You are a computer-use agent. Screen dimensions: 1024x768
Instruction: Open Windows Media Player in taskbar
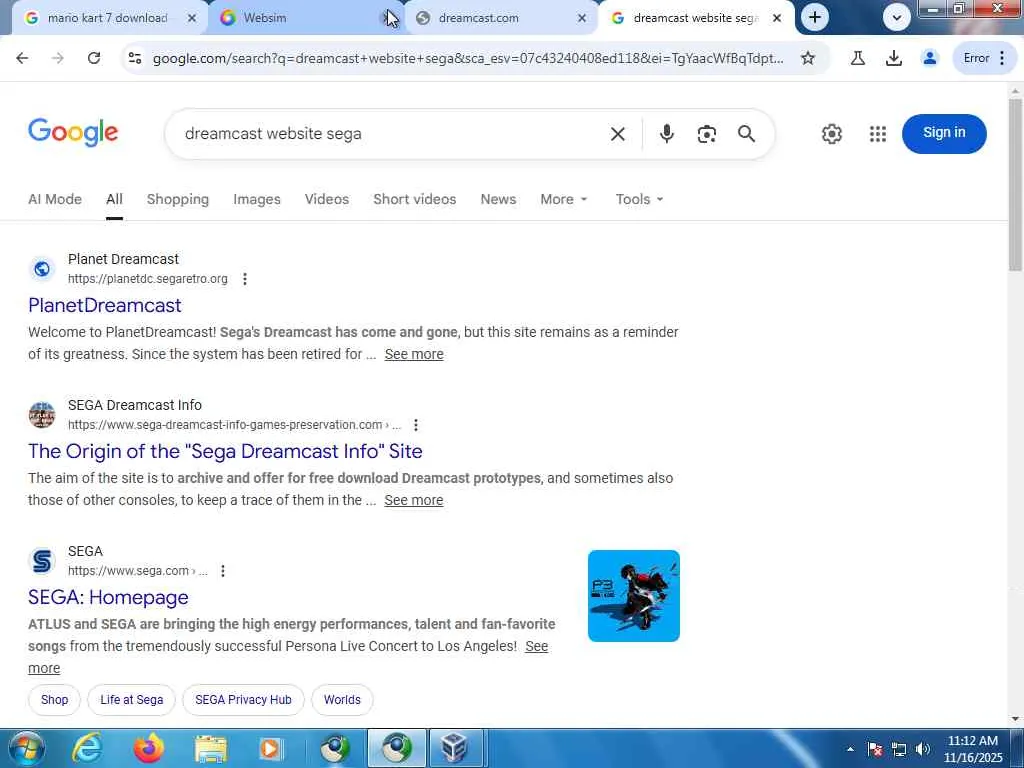(270, 748)
